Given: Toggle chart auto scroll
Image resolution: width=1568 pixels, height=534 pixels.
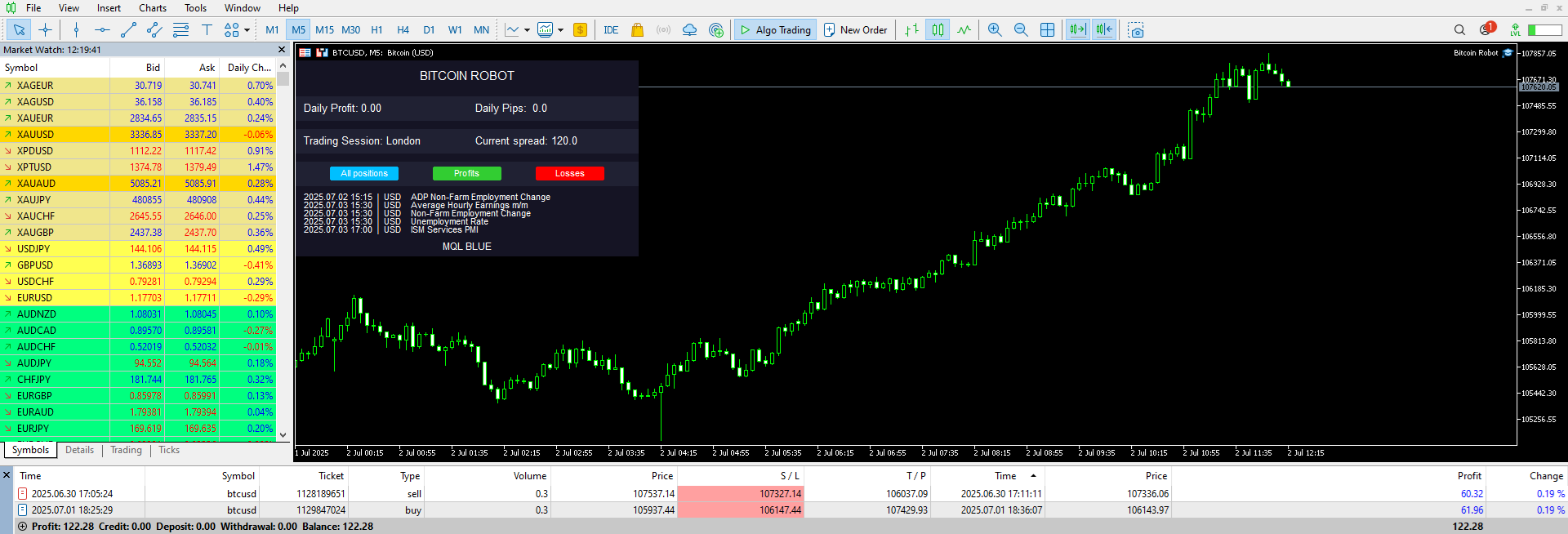Looking at the screenshot, I should point(1078,30).
